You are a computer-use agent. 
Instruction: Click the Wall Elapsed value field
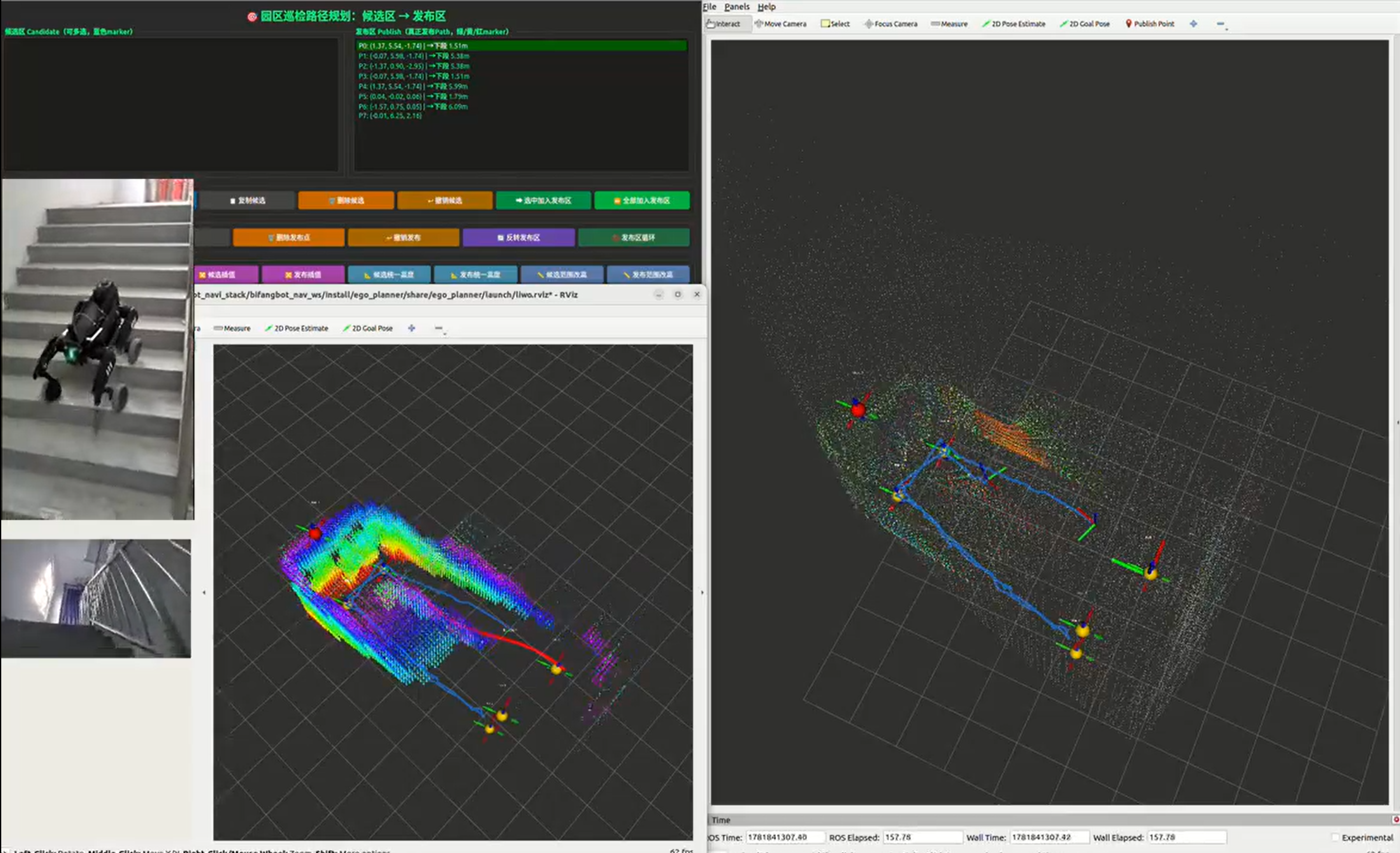click(1186, 837)
